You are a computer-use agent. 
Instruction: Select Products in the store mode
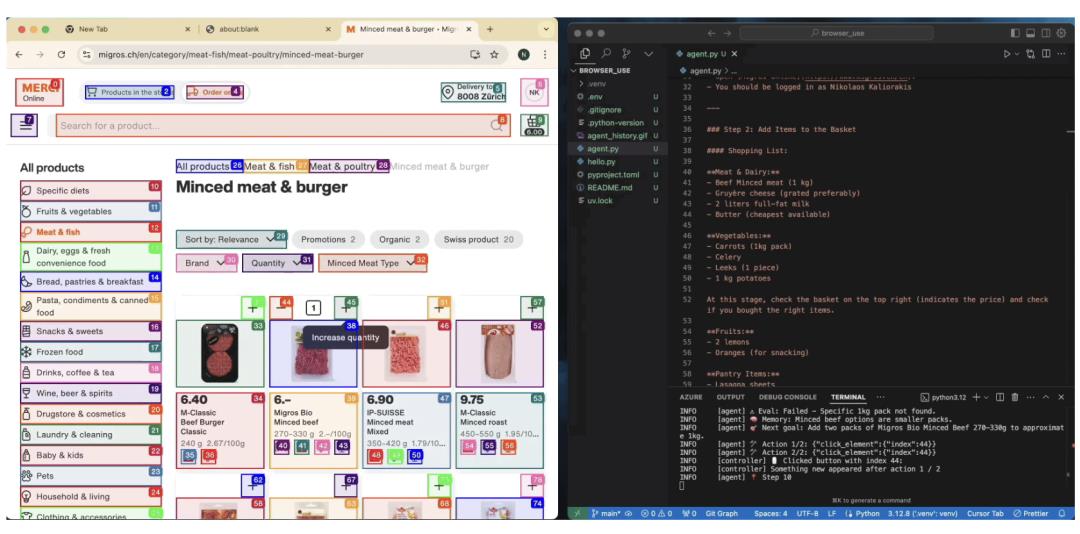point(129,92)
